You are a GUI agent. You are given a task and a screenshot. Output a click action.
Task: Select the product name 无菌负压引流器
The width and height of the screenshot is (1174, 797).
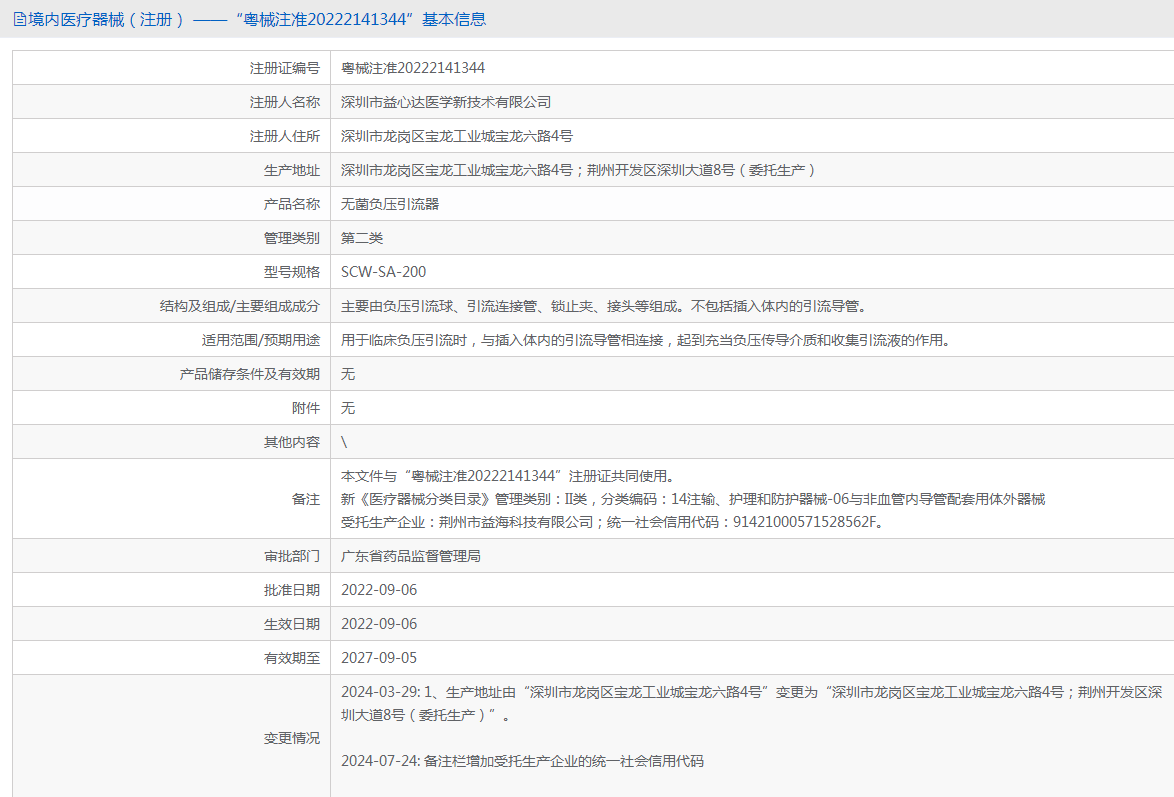point(390,204)
